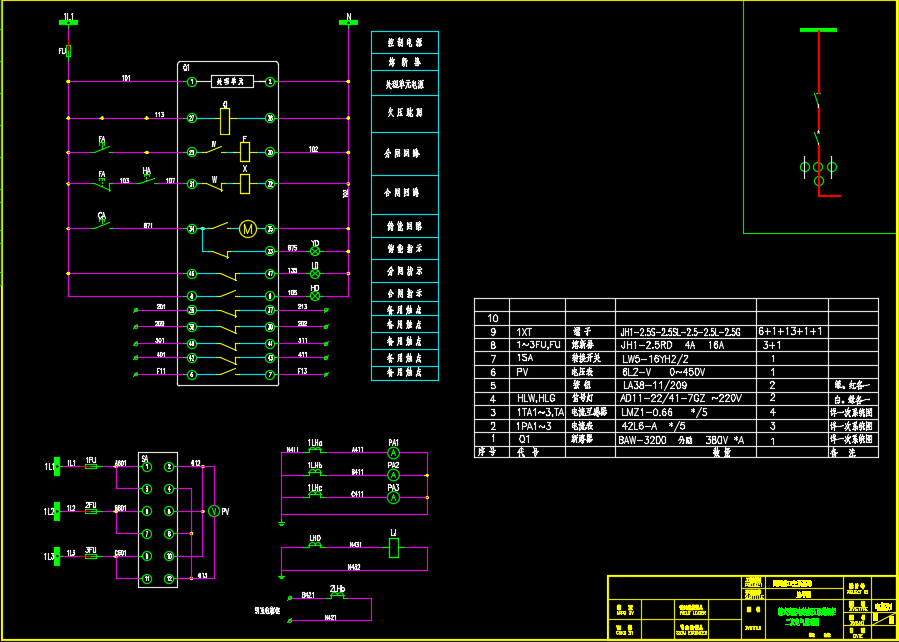Click wire label 101
Screen dimensions: 899x642
coord(126,77)
